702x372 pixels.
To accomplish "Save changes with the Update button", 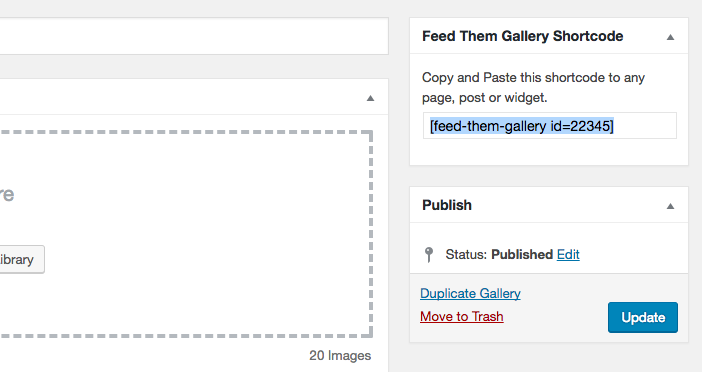I will (x=642, y=317).
